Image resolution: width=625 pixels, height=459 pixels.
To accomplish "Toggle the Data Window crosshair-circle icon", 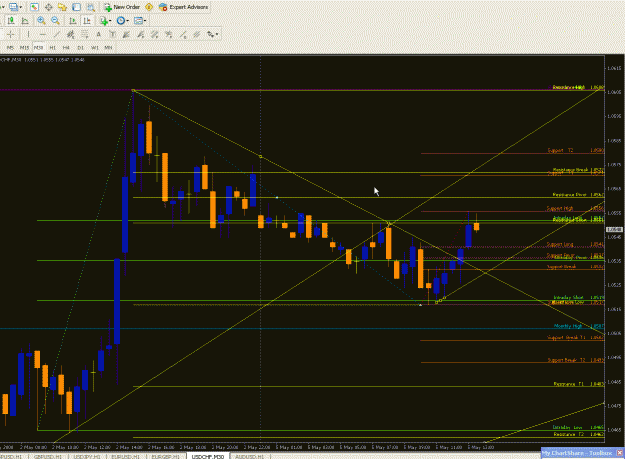I will [49, 7].
